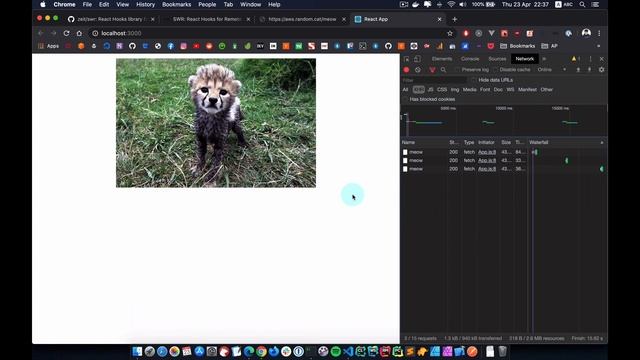
Task: Open first GitHub bookmark icon
Action: 132,46
